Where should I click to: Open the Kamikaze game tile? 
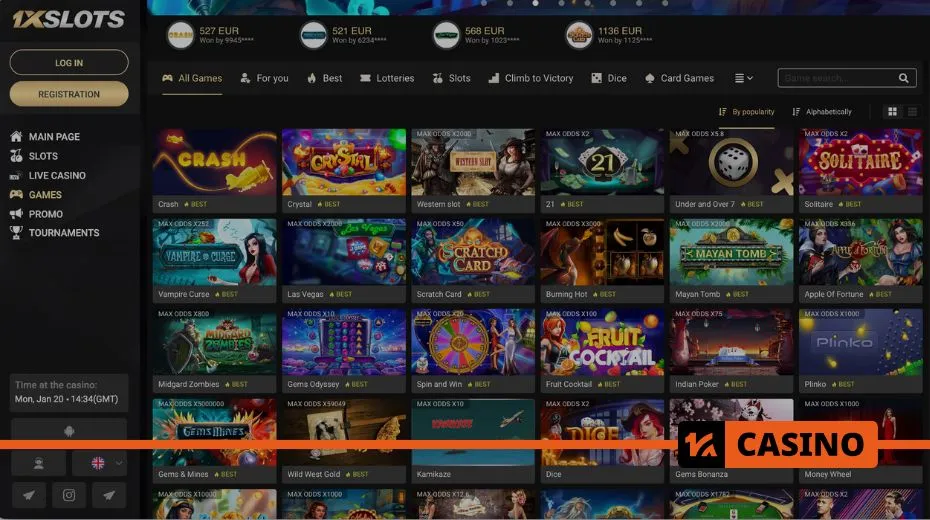(x=473, y=441)
